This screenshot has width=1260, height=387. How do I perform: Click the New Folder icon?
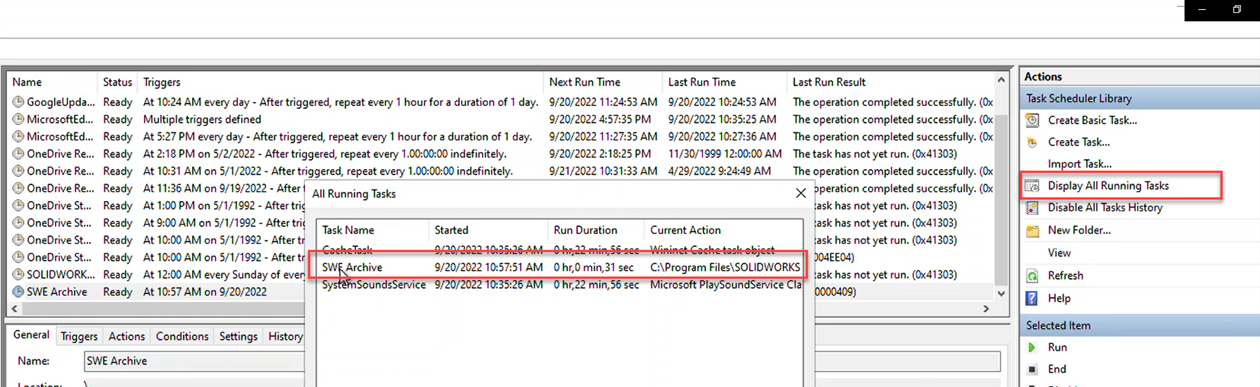point(1033,230)
